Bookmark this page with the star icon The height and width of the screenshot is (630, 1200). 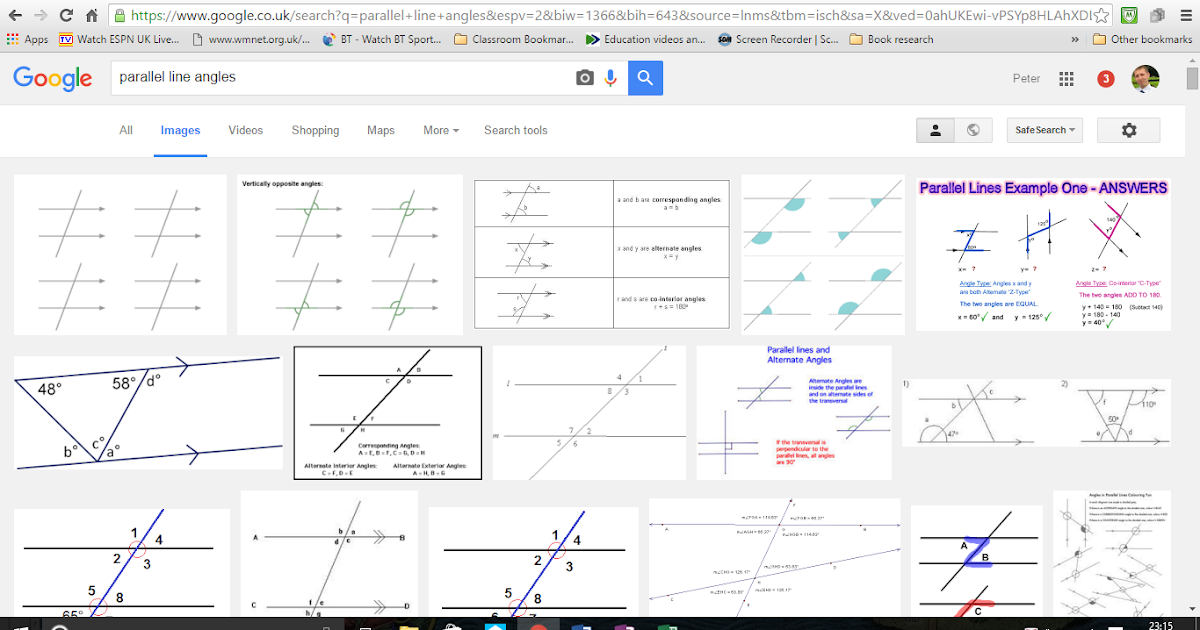pos(1099,15)
